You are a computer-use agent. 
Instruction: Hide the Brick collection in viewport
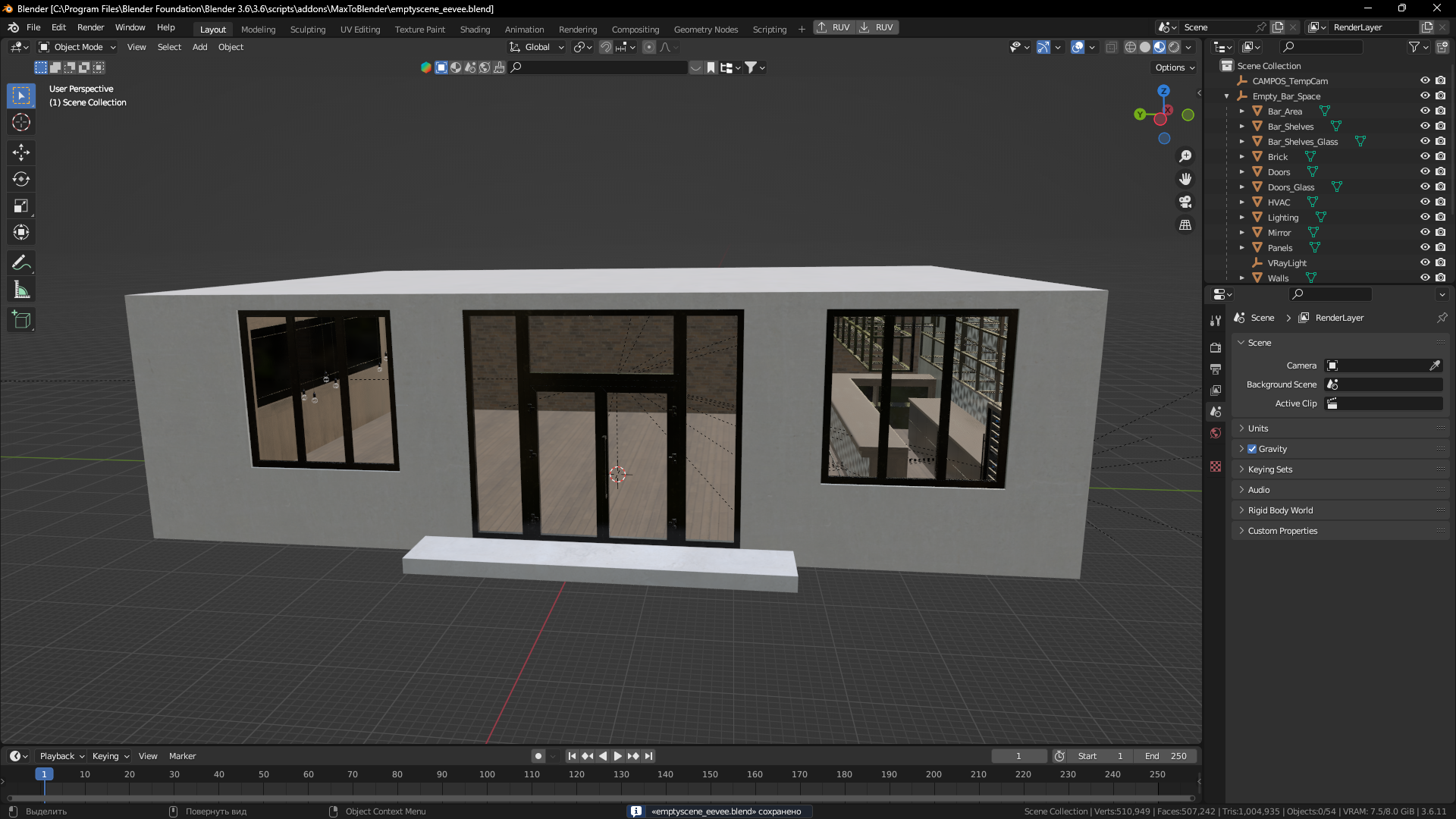pos(1425,156)
